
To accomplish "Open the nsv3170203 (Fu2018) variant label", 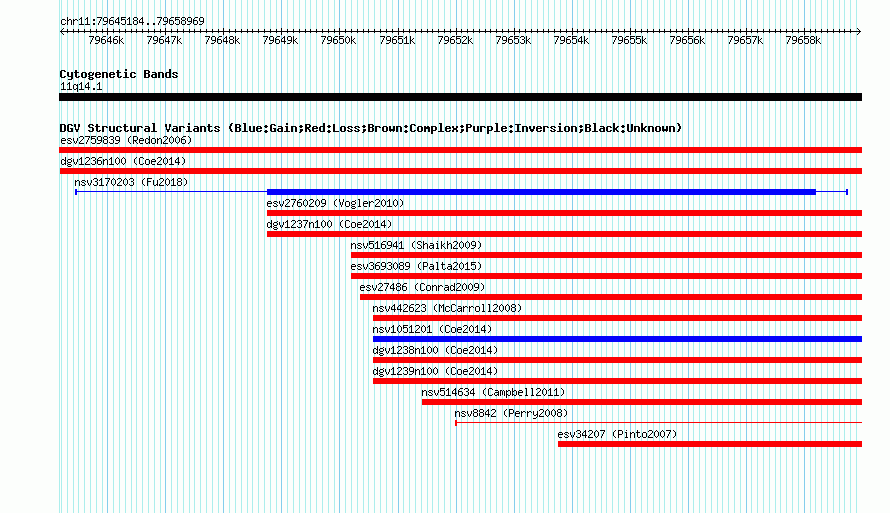I will [131, 182].
